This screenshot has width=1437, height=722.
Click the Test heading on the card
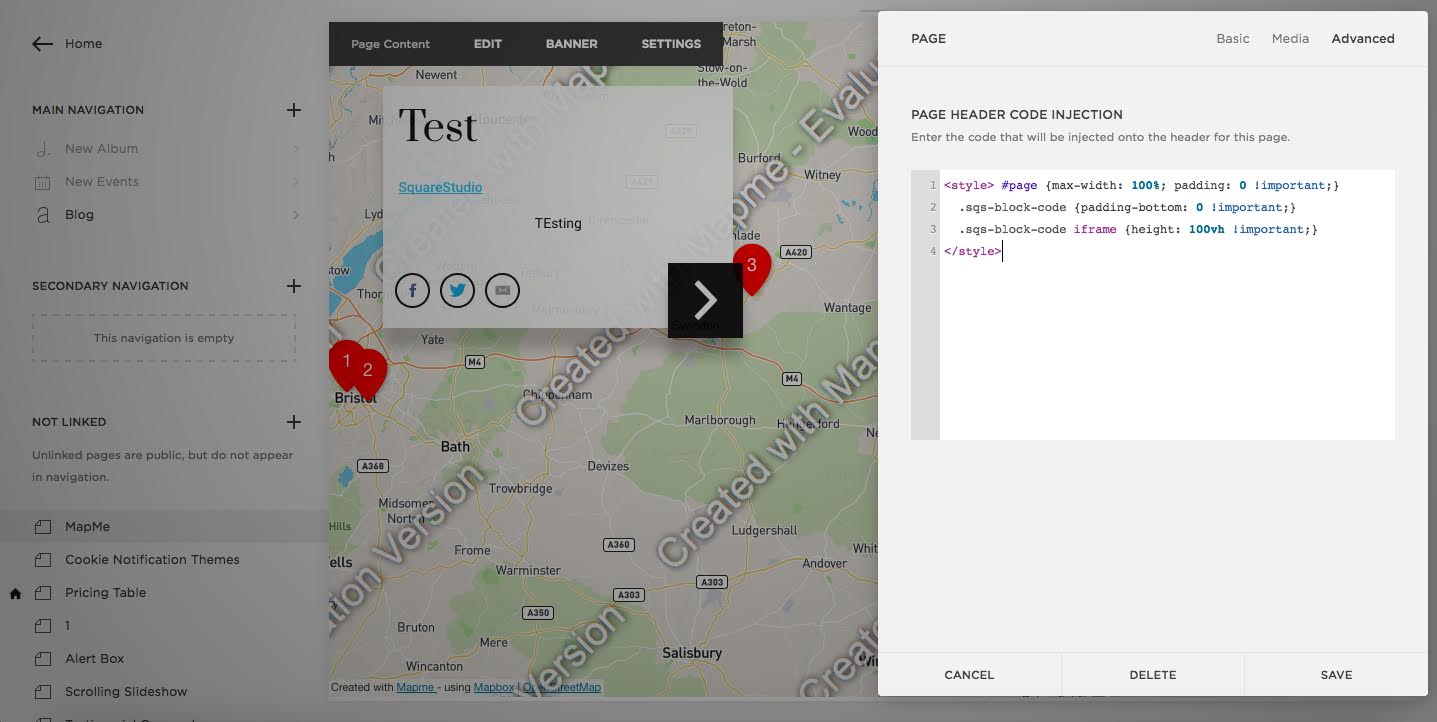pyautogui.click(x=438, y=127)
